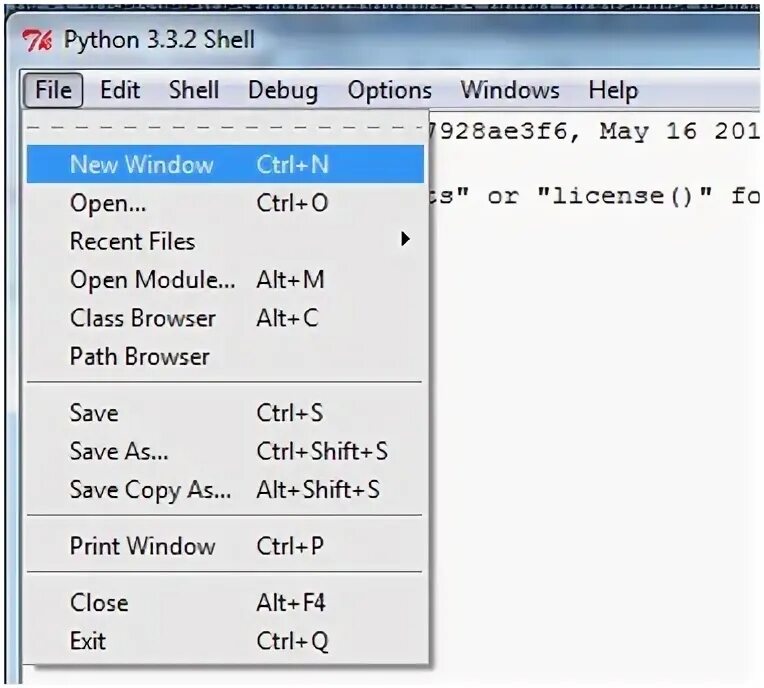This screenshot has height=688, width=764.
Task: Expand the Recent Files submenu arrow
Action: 405,239
